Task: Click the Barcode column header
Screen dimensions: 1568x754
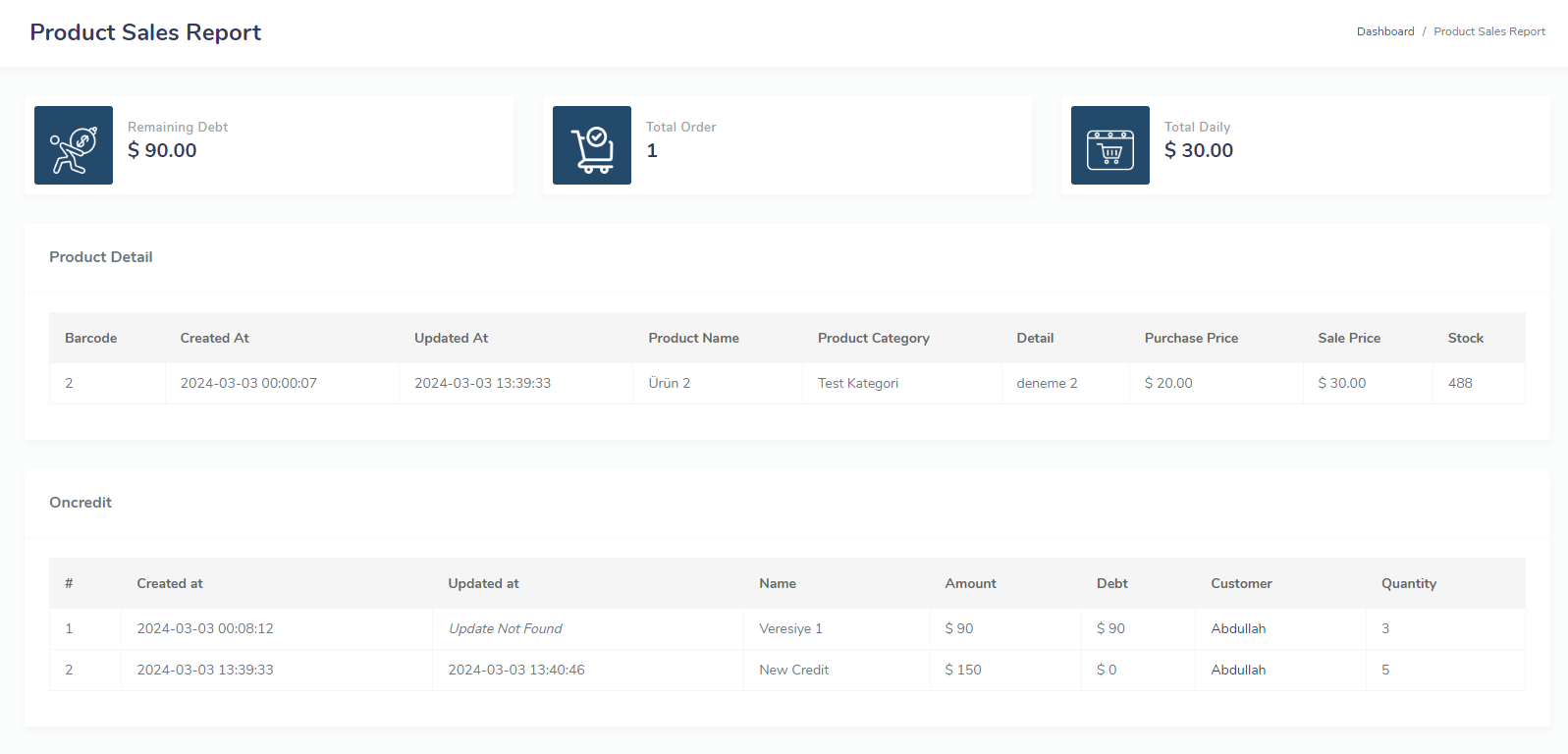Action: pyautogui.click(x=90, y=338)
